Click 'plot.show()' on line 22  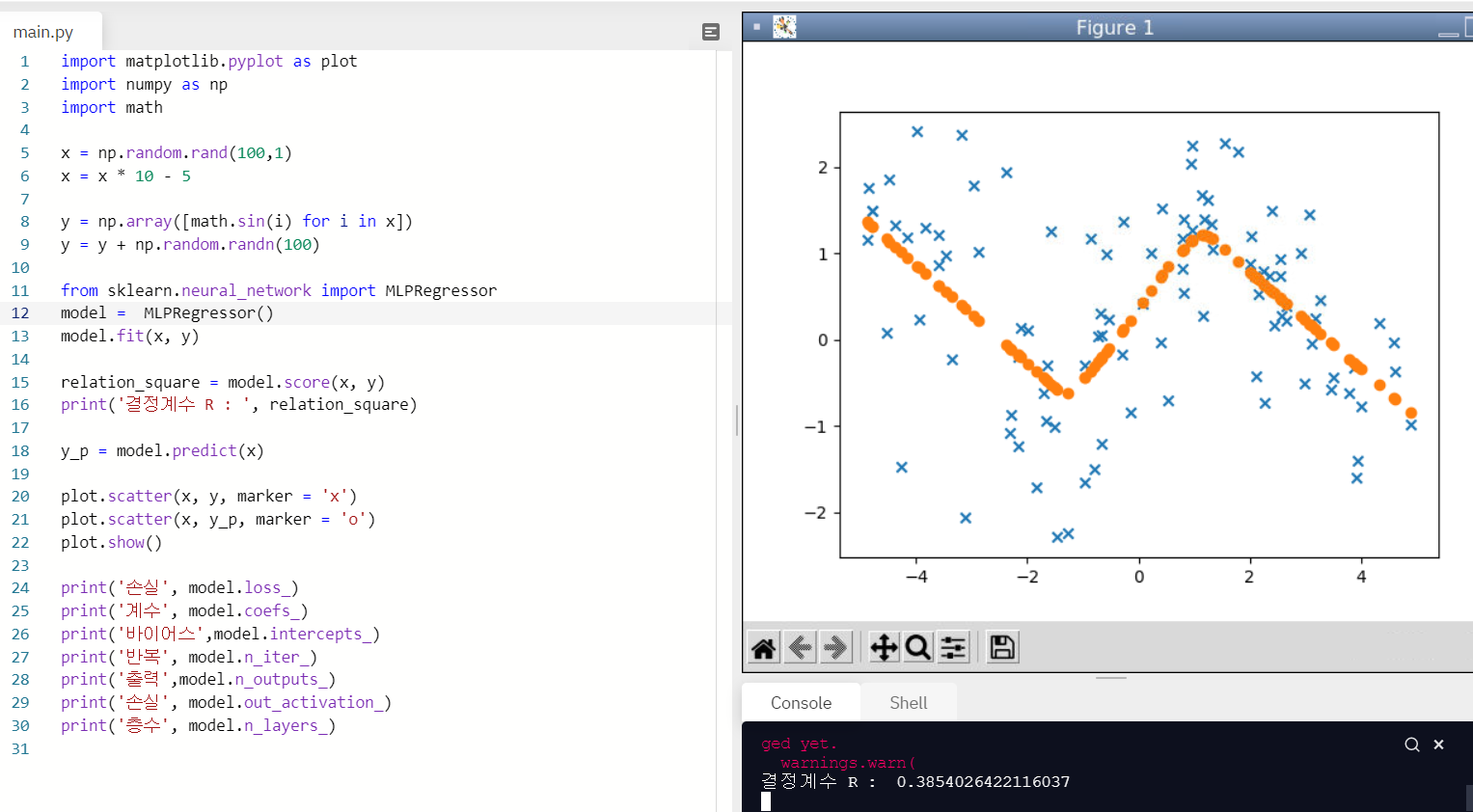point(111,543)
